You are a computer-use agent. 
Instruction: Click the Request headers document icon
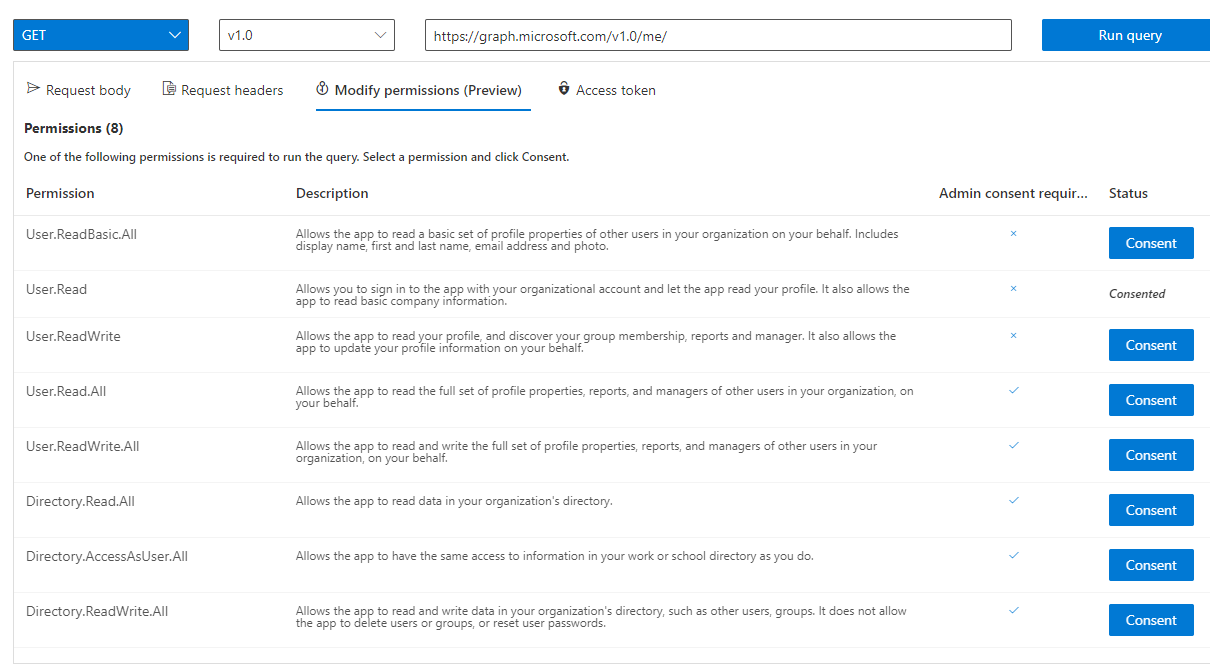[x=169, y=89]
